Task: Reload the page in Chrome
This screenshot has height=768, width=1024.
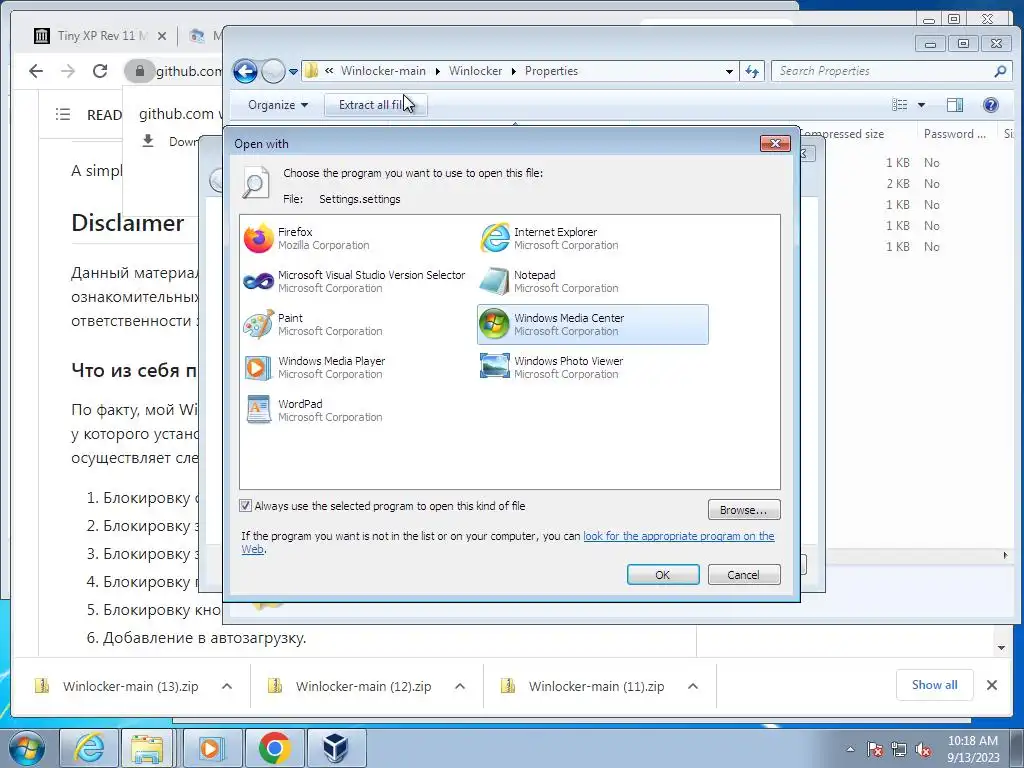Action: pos(100,71)
